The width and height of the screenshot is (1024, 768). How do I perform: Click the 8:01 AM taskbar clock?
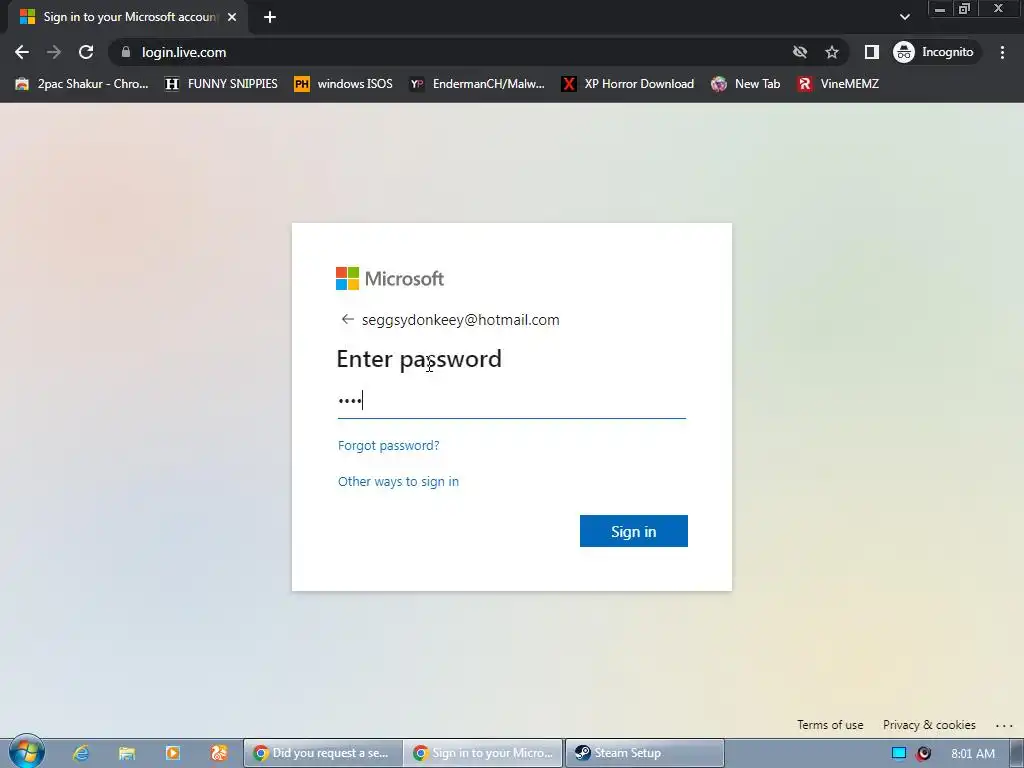click(x=973, y=753)
